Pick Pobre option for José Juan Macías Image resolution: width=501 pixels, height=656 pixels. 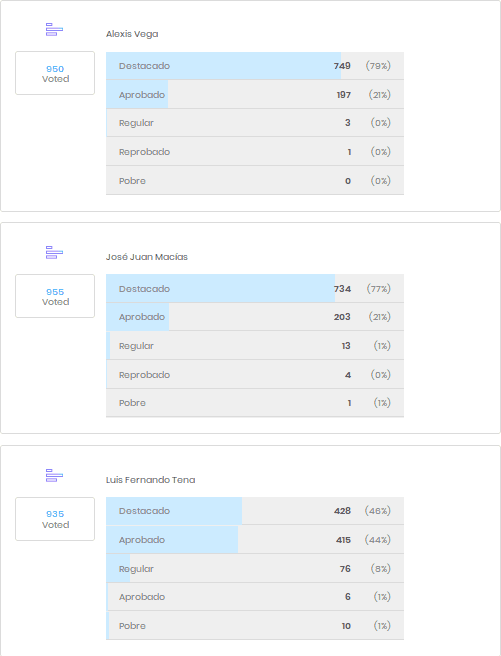coord(255,403)
